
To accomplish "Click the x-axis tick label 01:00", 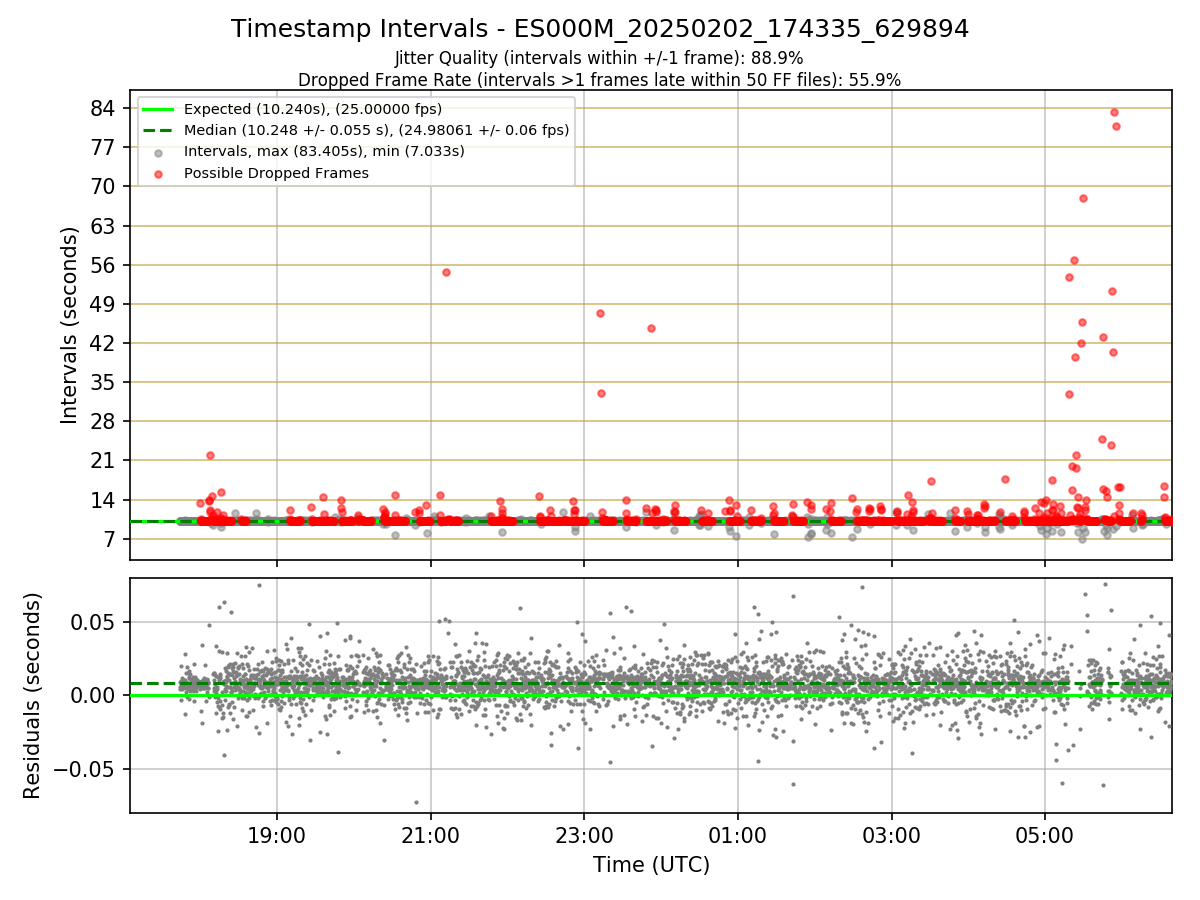I will click(738, 835).
